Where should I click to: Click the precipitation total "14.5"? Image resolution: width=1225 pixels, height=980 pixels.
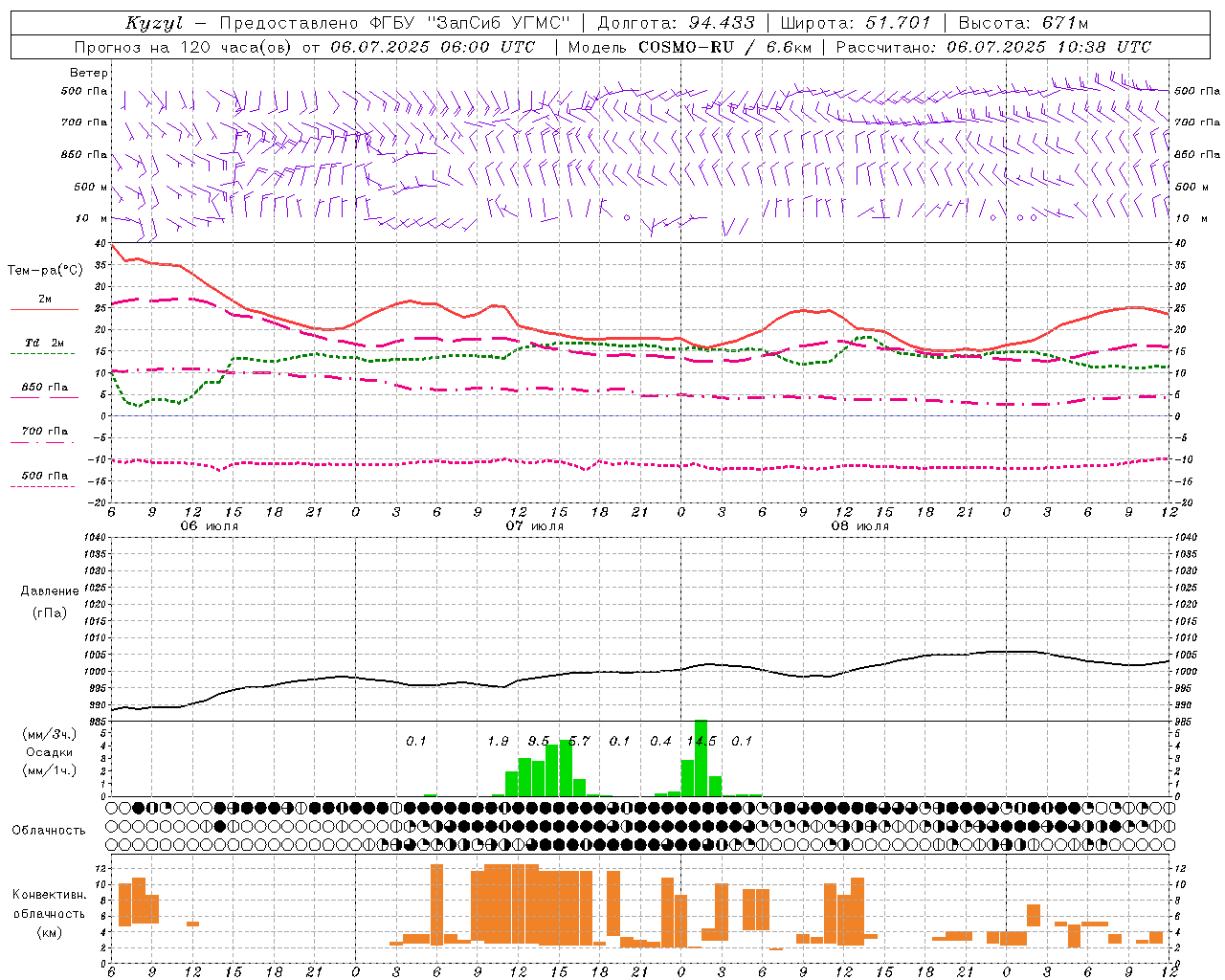tap(702, 742)
